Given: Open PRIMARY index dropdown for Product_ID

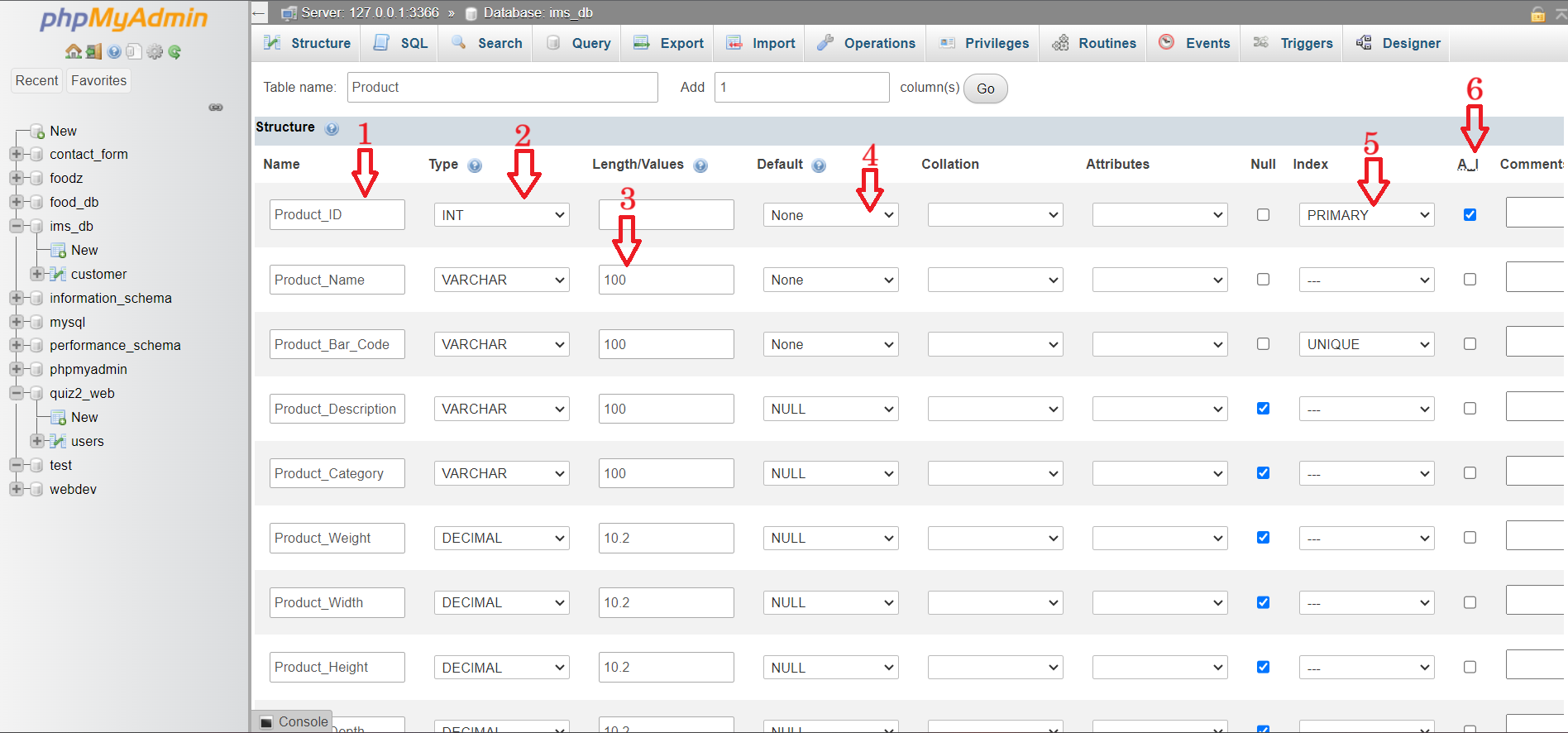Looking at the screenshot, I should [x=1367, y=215].
